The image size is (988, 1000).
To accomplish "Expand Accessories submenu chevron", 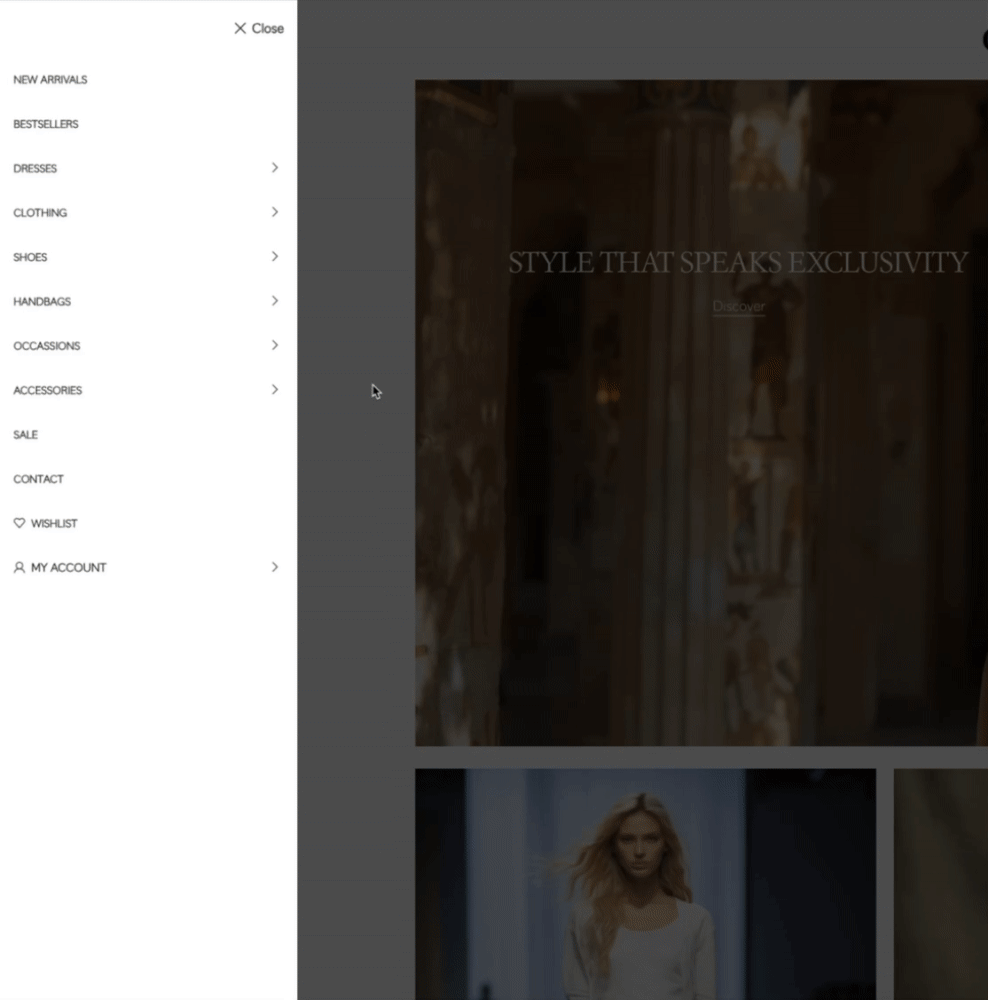I will [275, 389].
